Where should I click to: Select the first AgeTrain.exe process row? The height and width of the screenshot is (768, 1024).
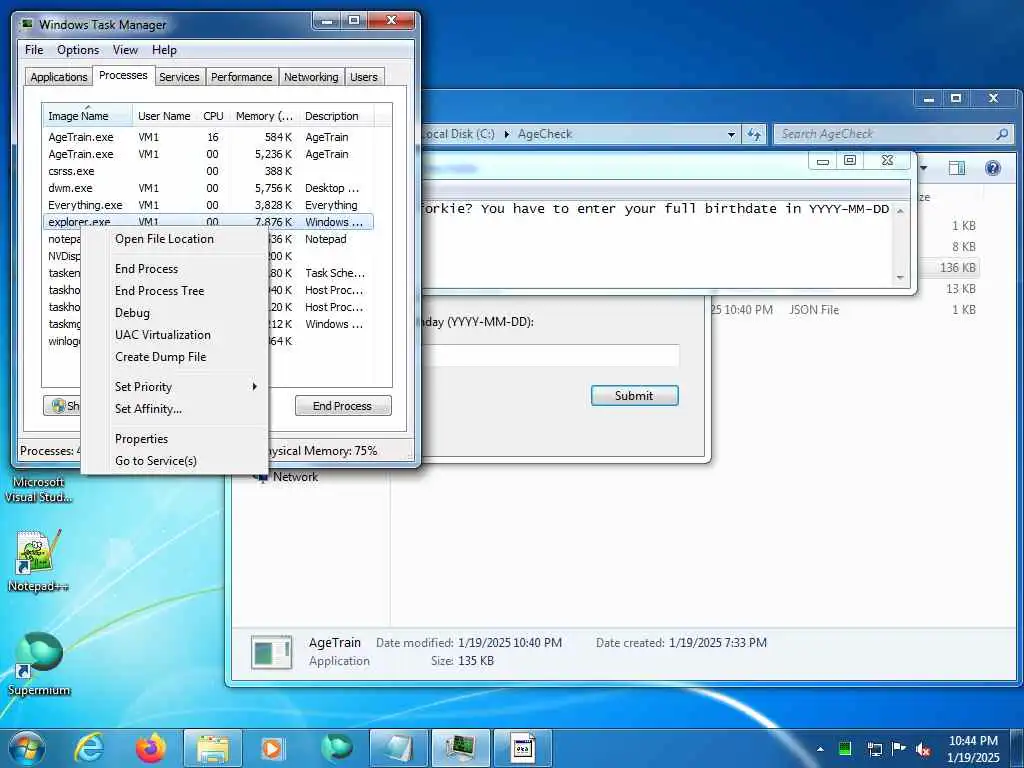pos(208,137)
